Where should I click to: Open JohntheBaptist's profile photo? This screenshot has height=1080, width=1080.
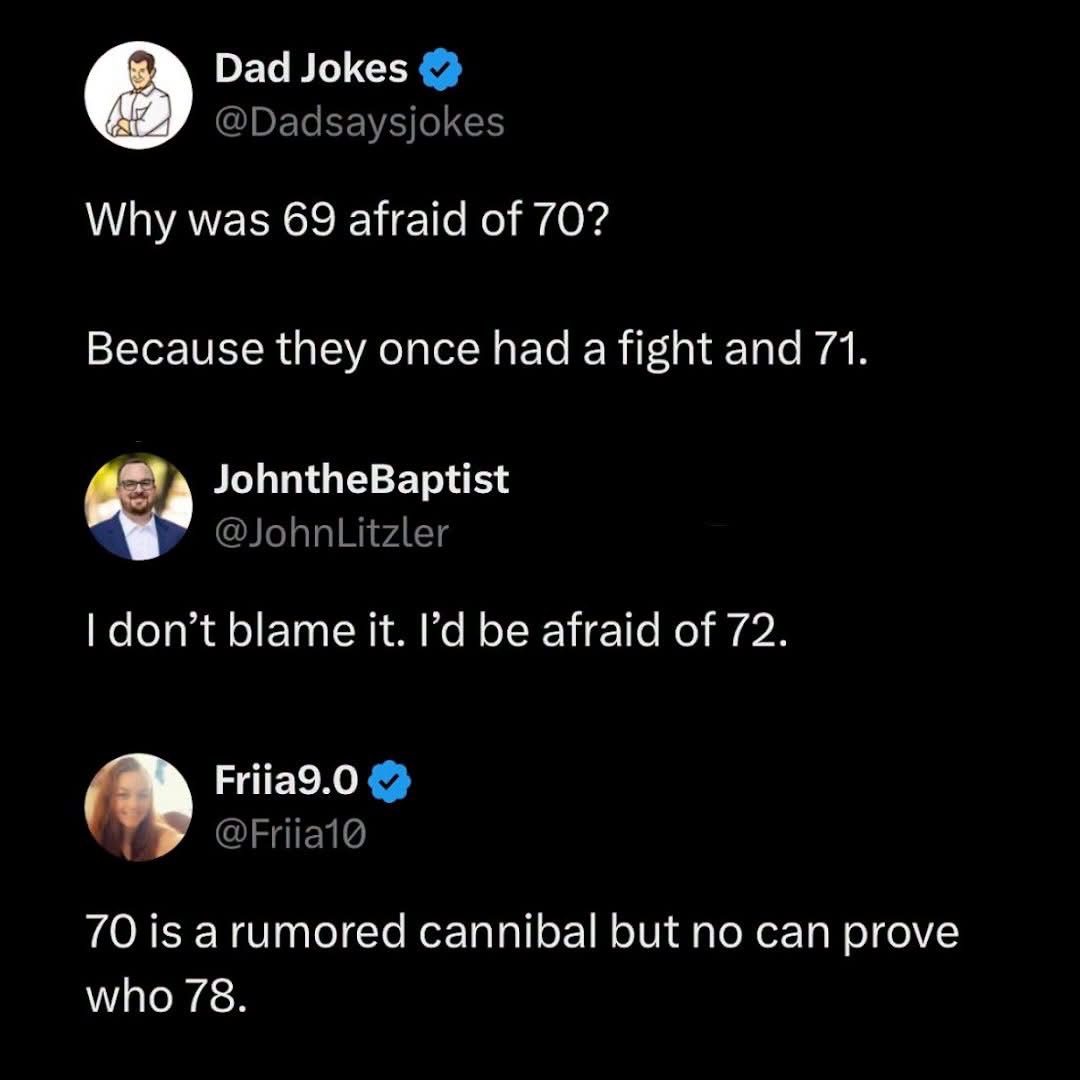[x=138, y=507]
